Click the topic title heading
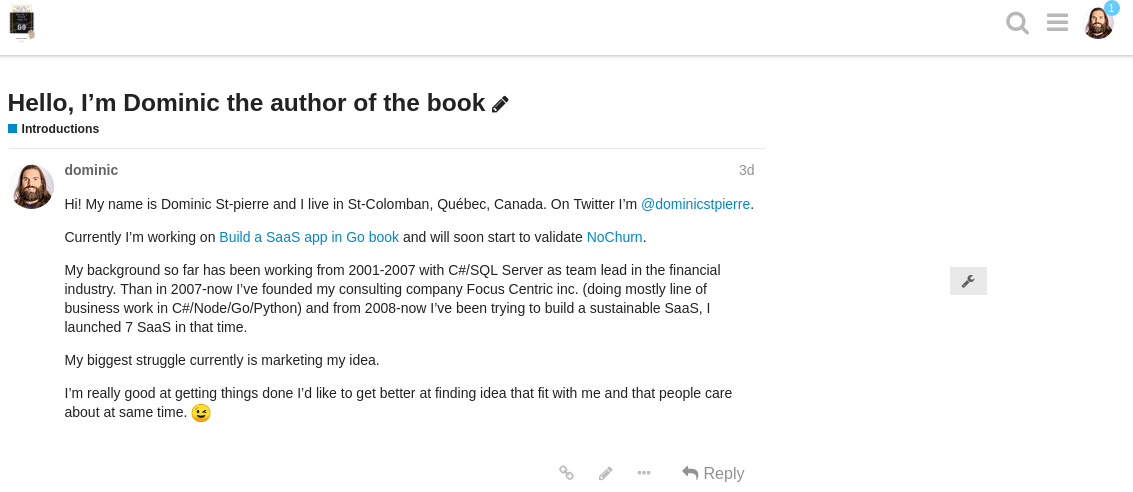The height and width of the screenshot is (492, 1133). pyautogui.click(x=246, y=103)
